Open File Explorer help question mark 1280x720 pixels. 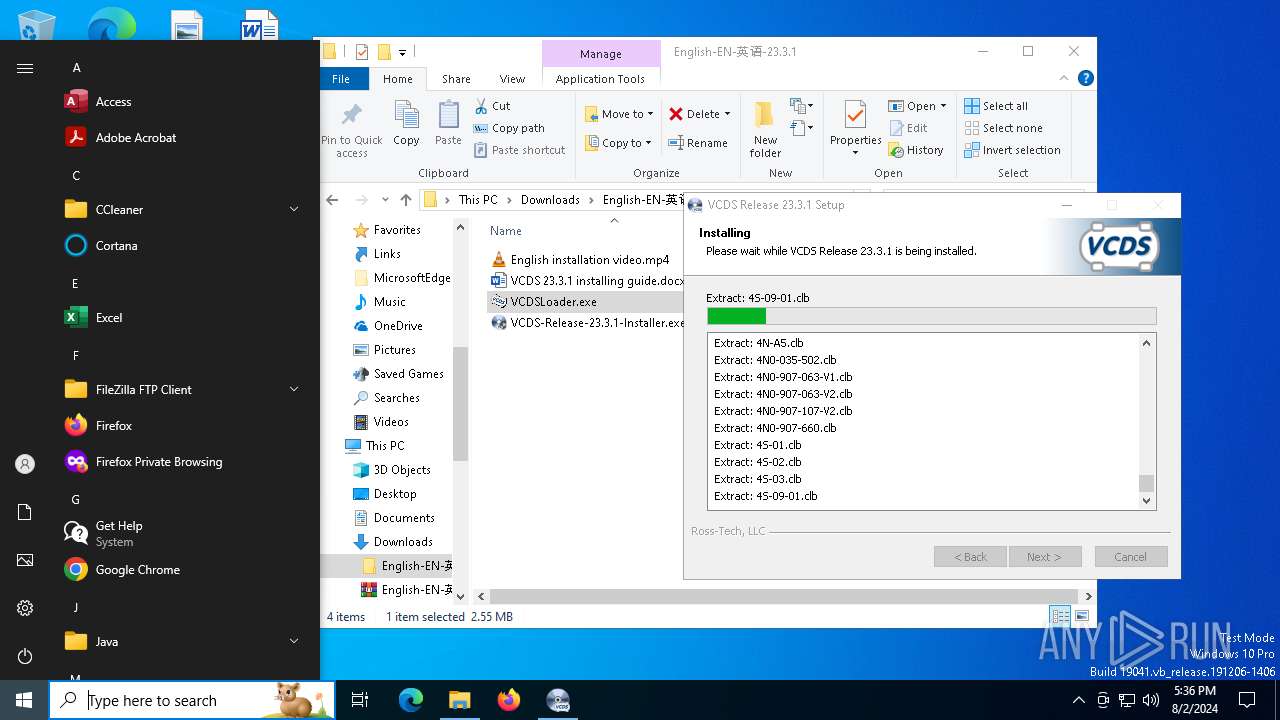tap(1086, 78)
